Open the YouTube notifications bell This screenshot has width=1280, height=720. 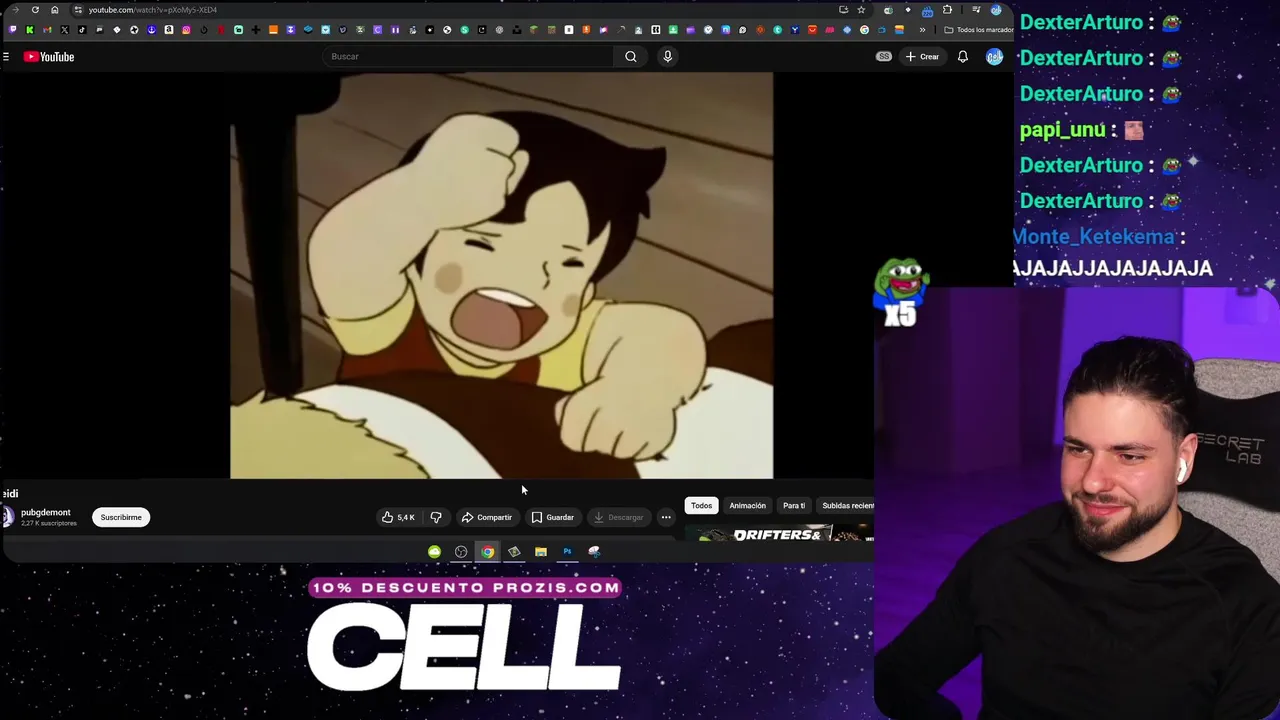[x=963, y=57]
